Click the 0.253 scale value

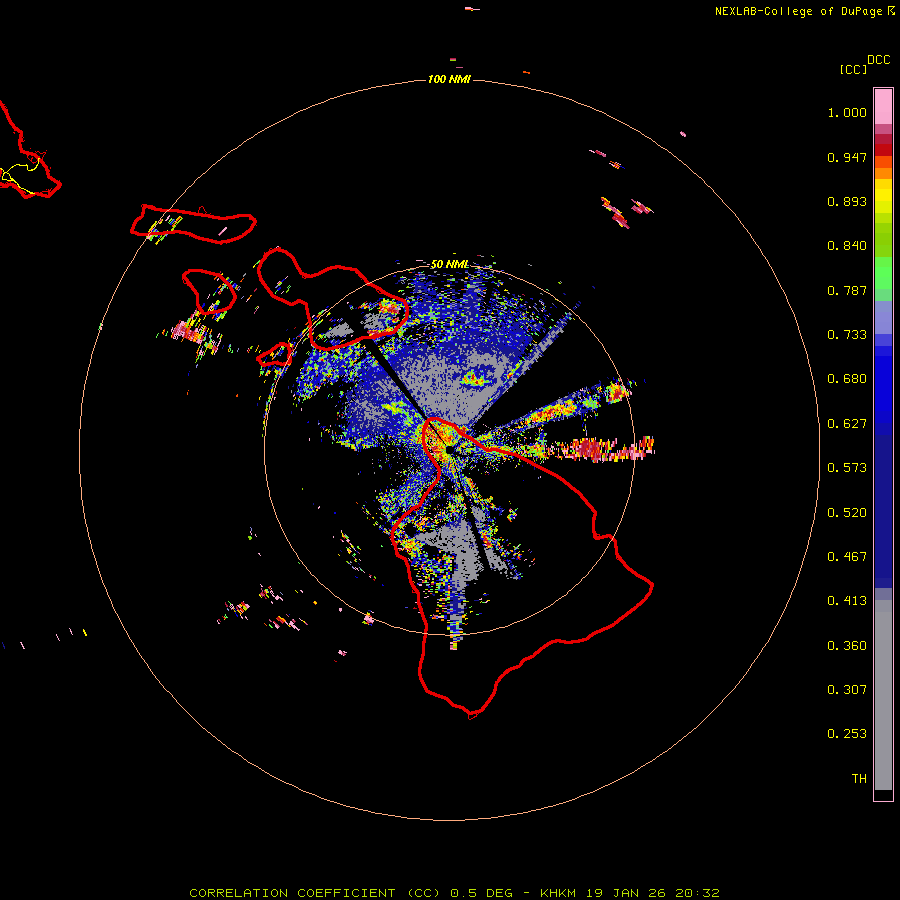[847, 734]
